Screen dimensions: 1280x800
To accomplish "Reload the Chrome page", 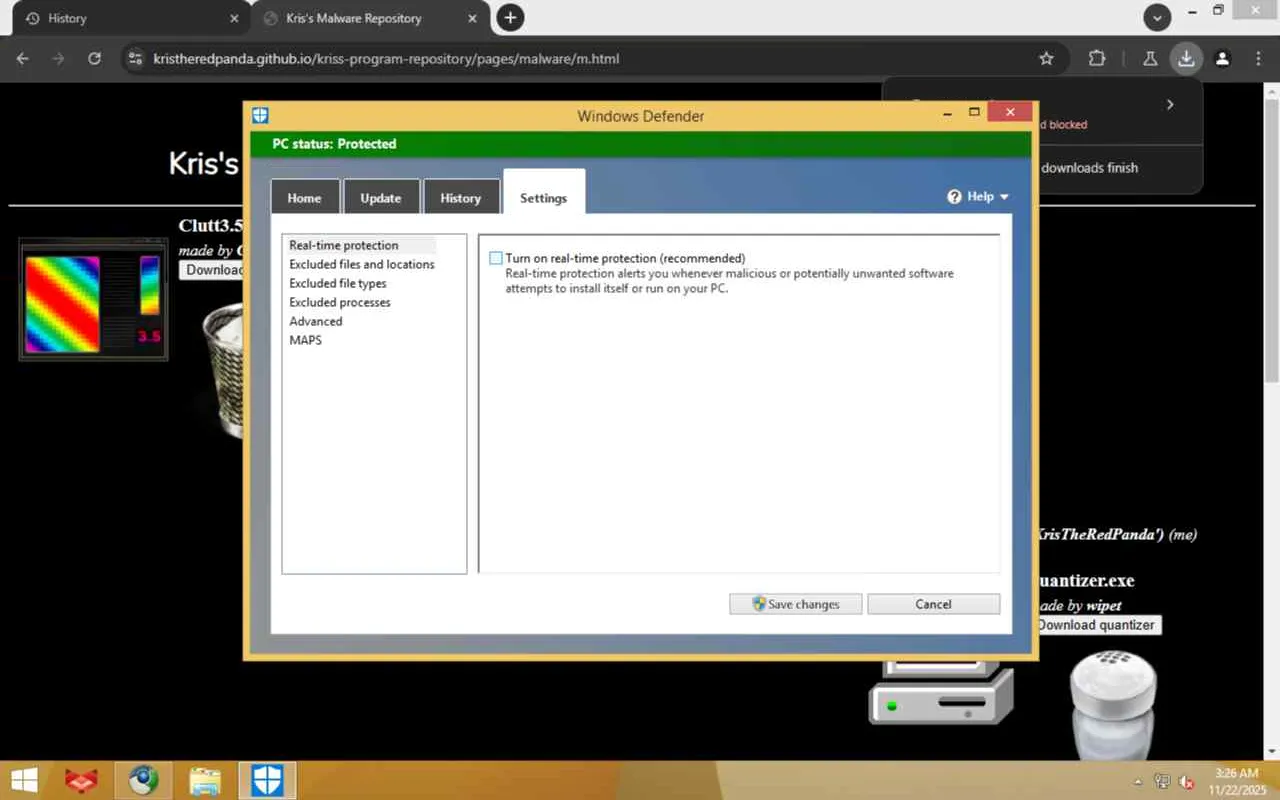I will pos(94,59).
